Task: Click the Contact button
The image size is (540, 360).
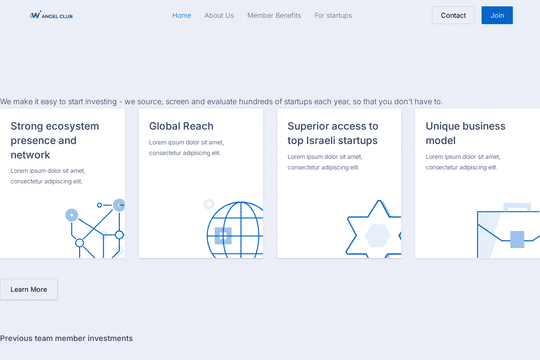Action: (x=453, y=15)
